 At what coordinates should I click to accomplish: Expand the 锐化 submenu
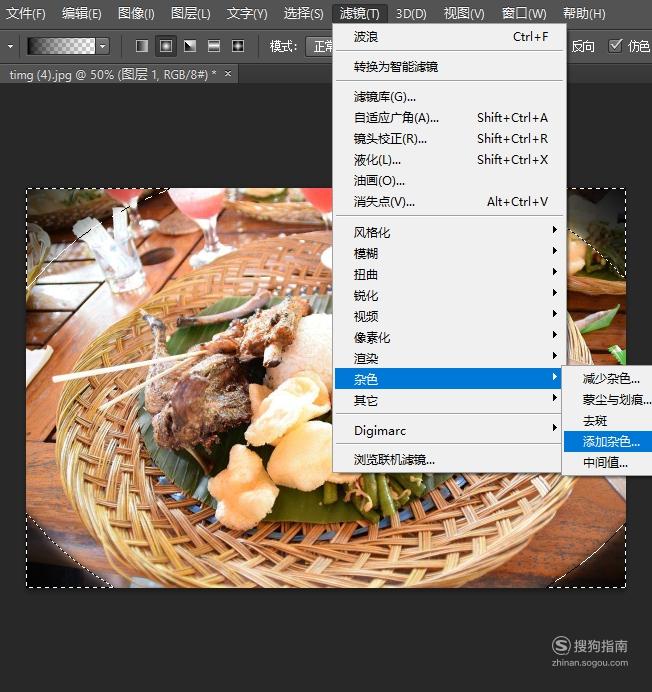449,295
